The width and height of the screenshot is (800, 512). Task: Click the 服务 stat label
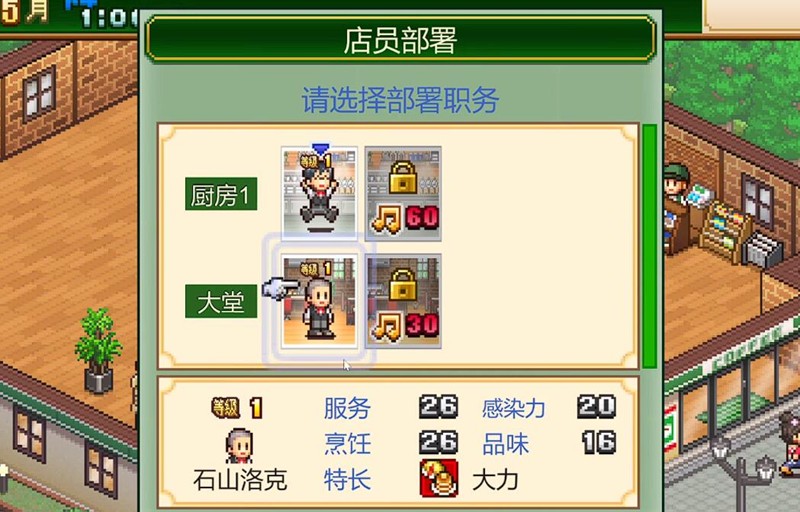pos(347,408)
